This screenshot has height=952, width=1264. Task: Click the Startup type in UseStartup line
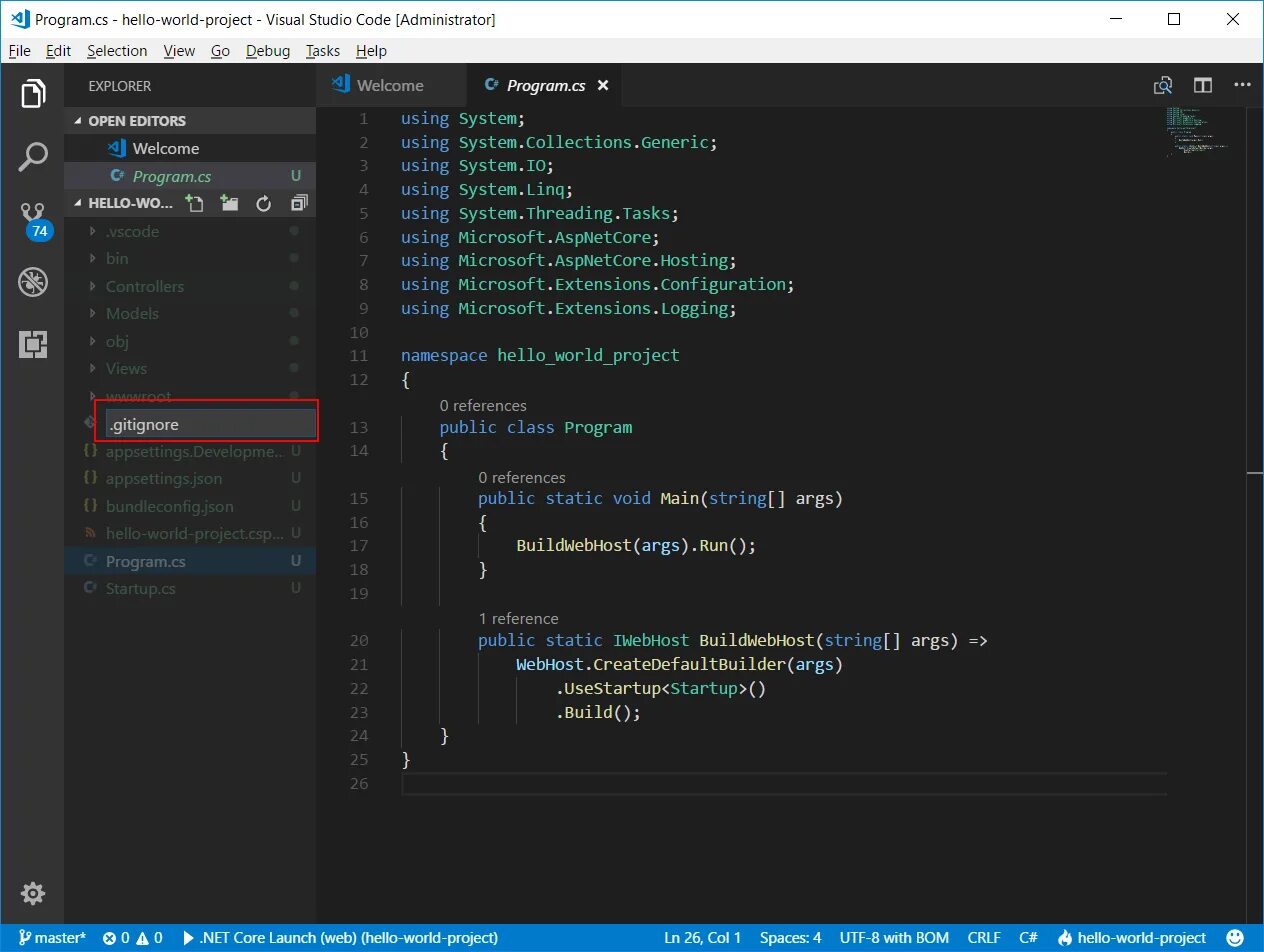tap(704, 688)
